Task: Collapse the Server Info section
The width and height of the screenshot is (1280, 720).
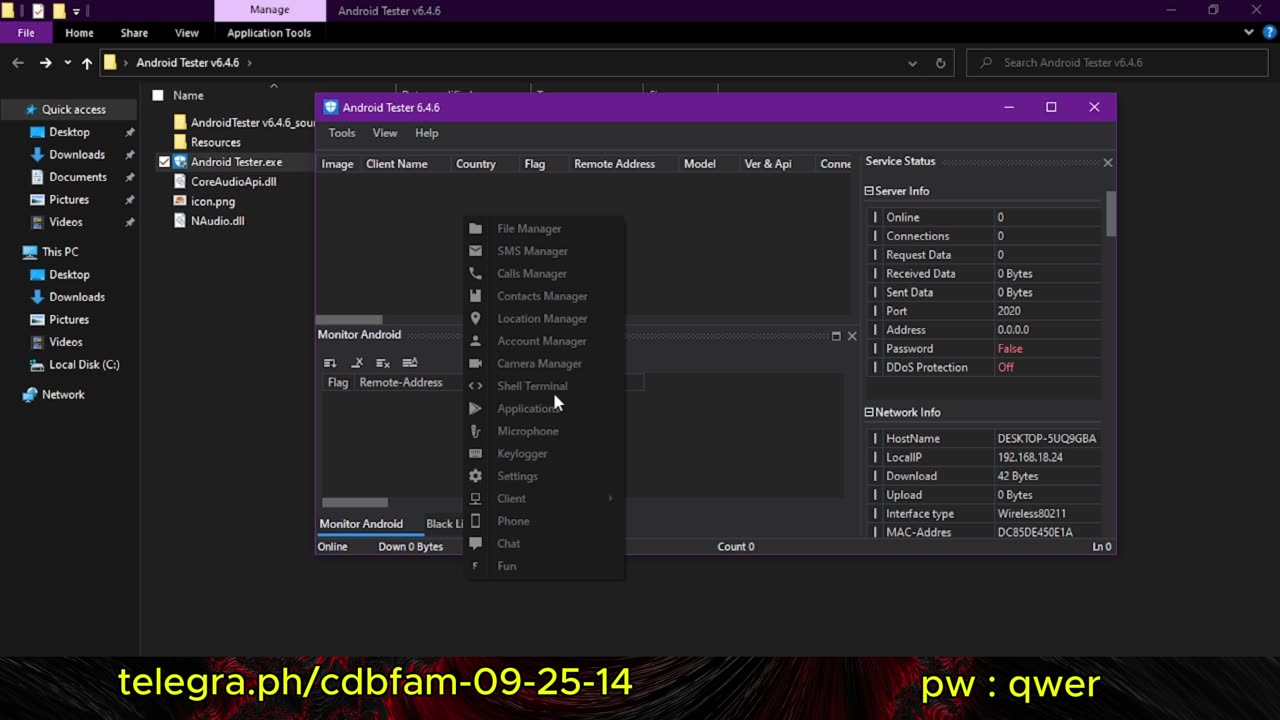Action: click(x=869, y=191)
